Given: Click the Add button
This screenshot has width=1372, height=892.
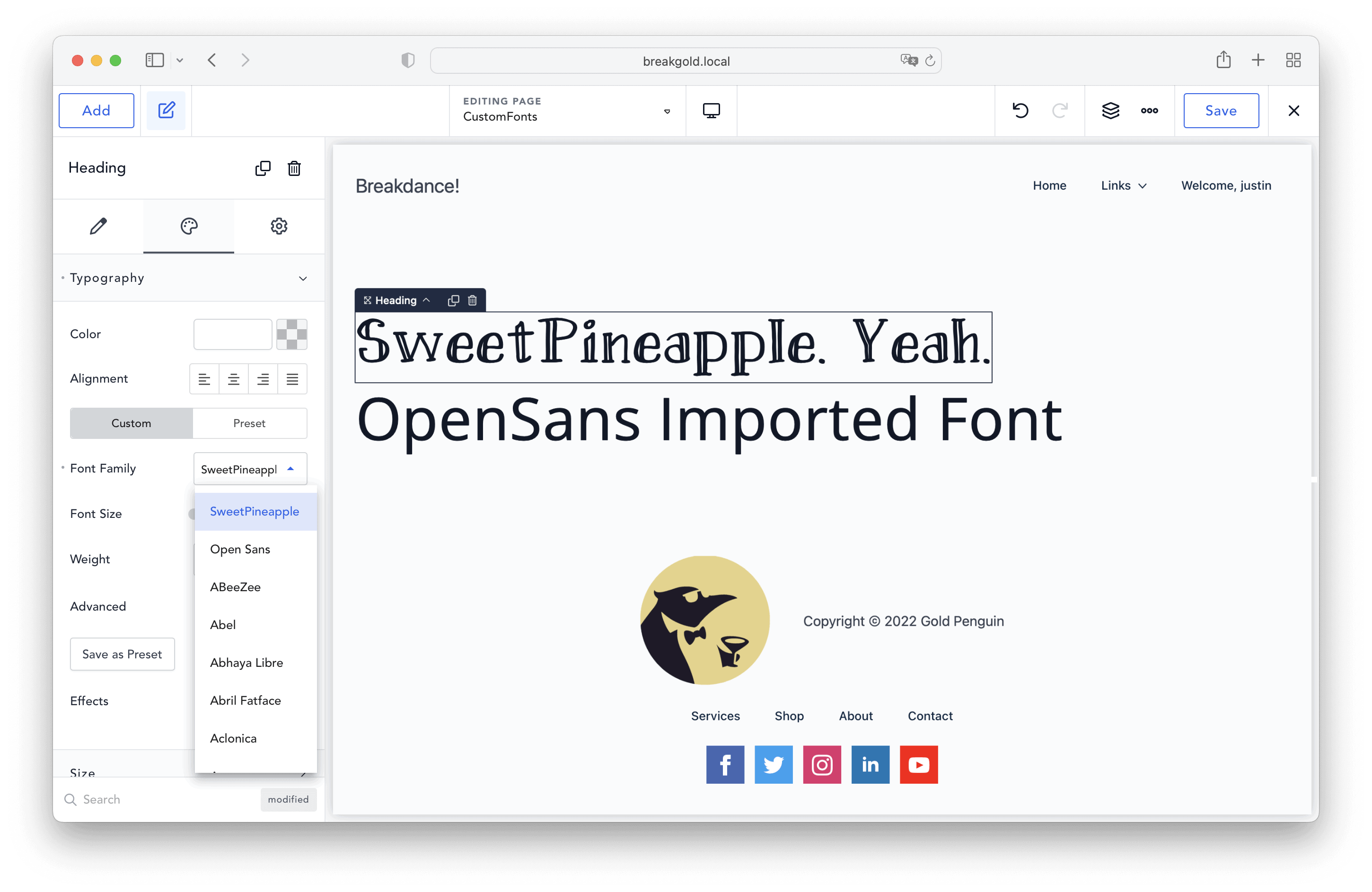Looking at the screenshot, I should (96, 110).
